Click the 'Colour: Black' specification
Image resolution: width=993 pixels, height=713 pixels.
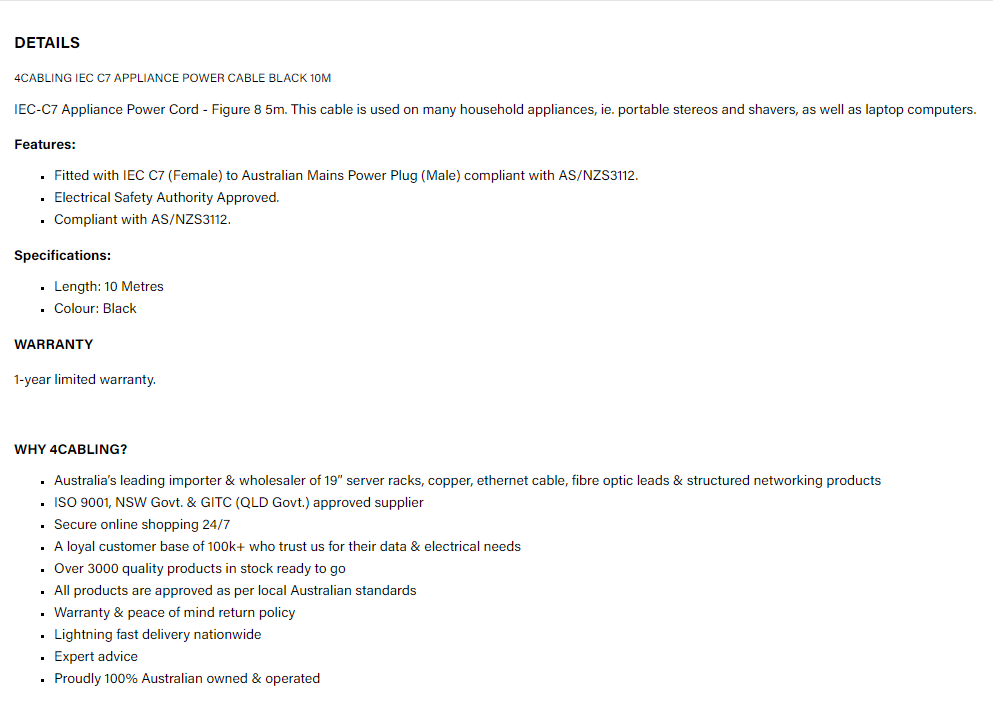(95, 308)
